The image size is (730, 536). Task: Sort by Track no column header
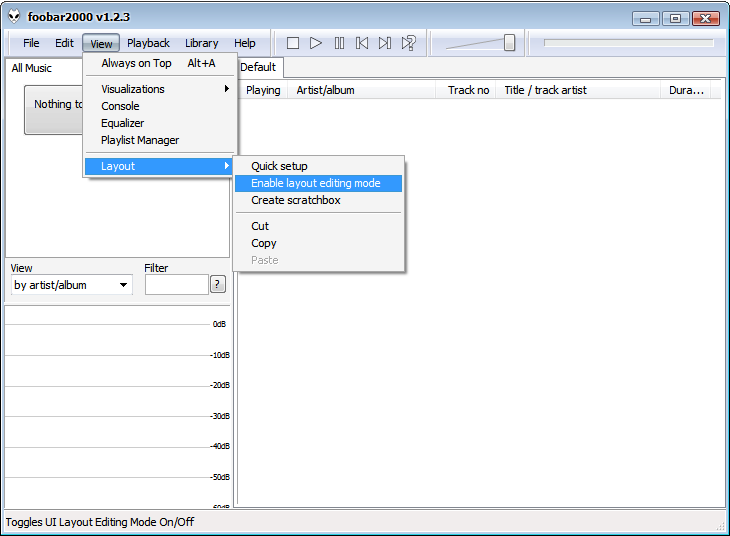(466, 90)
